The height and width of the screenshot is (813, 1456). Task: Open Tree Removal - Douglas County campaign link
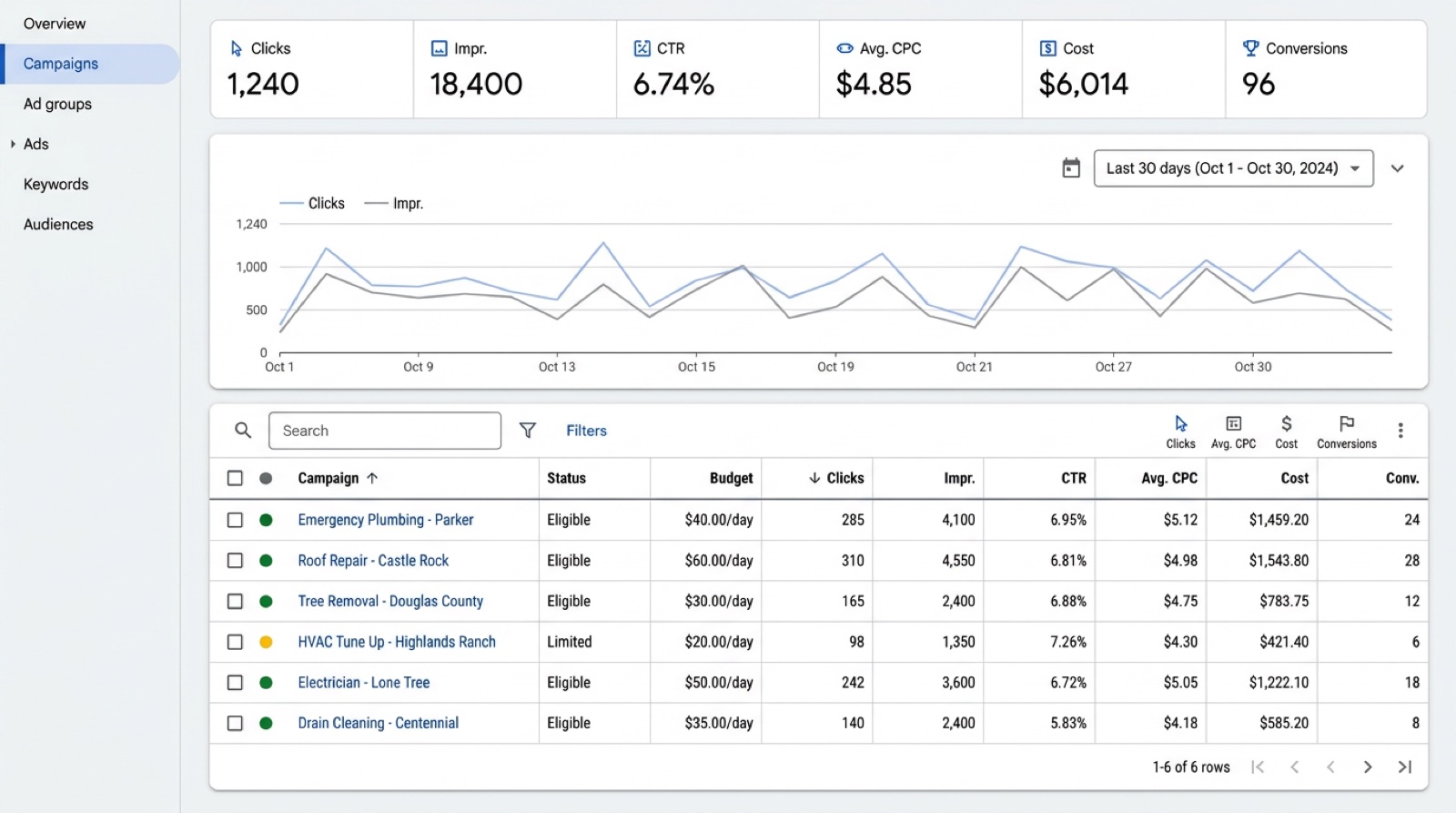click(x=390, y=601)
